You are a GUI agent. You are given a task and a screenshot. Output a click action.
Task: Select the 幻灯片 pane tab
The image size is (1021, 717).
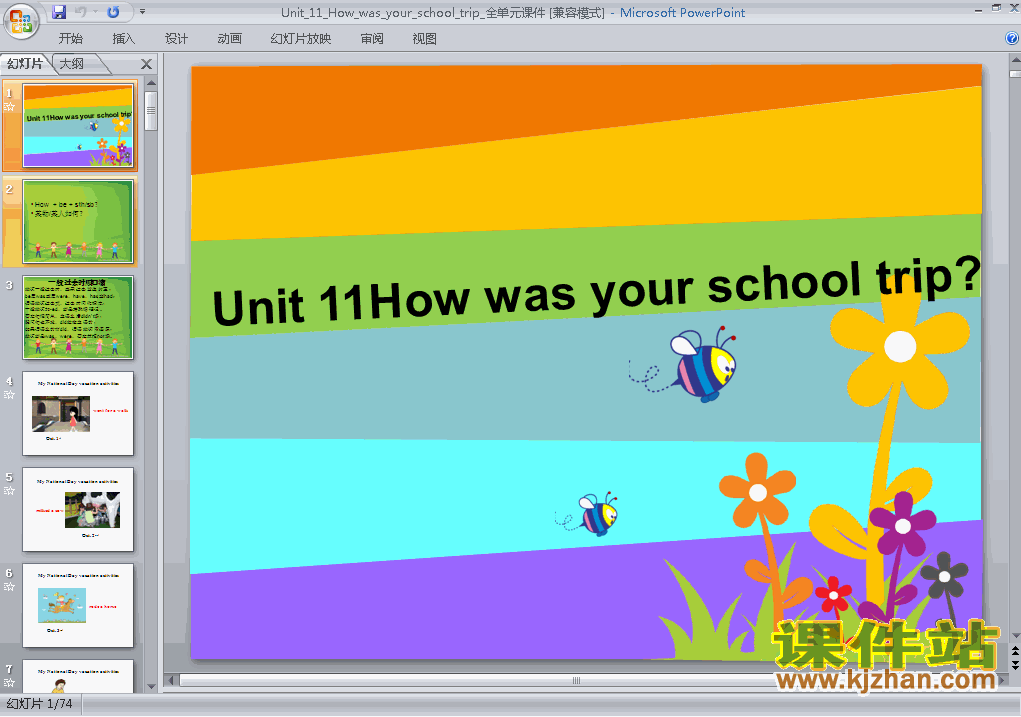(25, 64)
